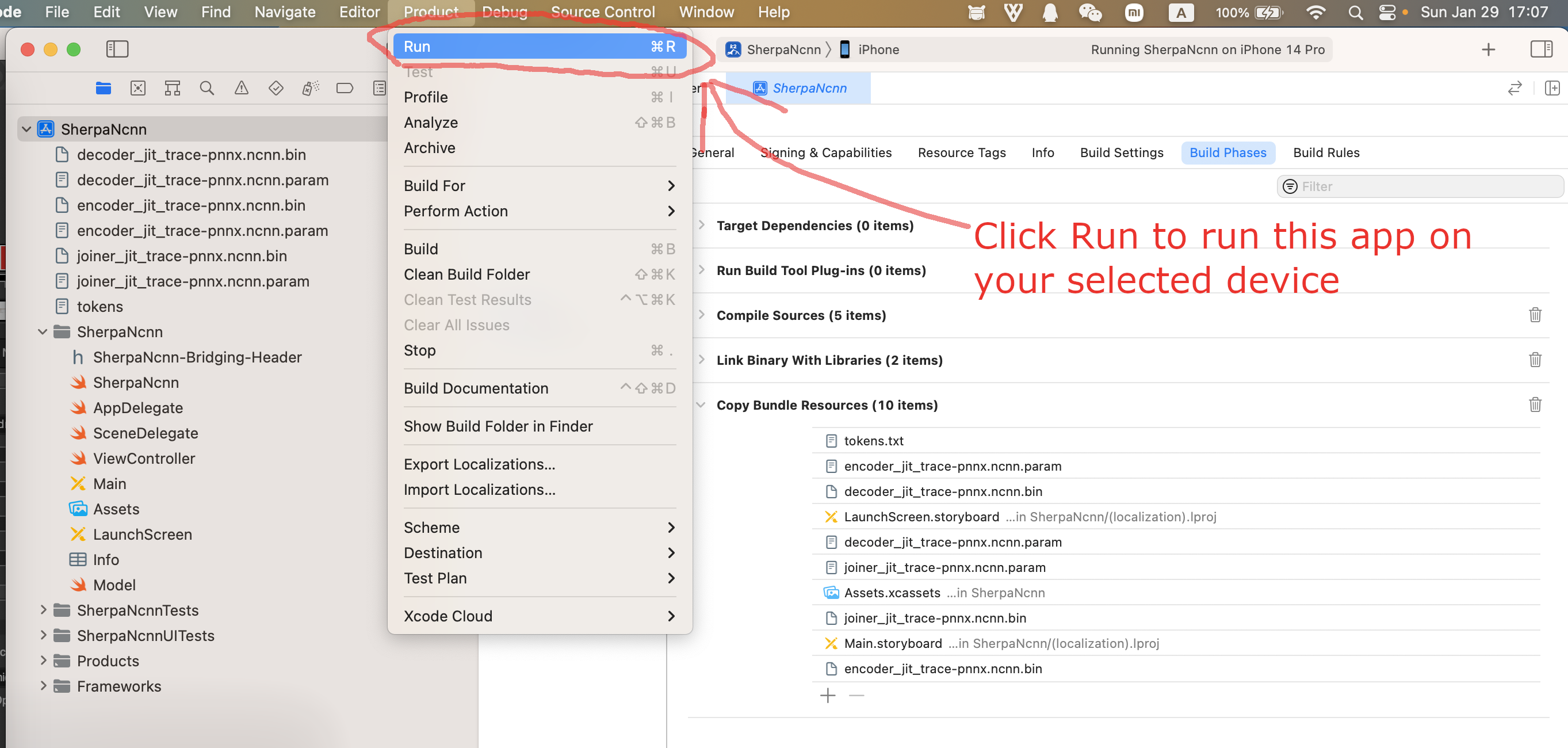This screenshot has width=1568, height=748.
Task: Open the Debug navigator spray icon
Action: tap(311, 89)
